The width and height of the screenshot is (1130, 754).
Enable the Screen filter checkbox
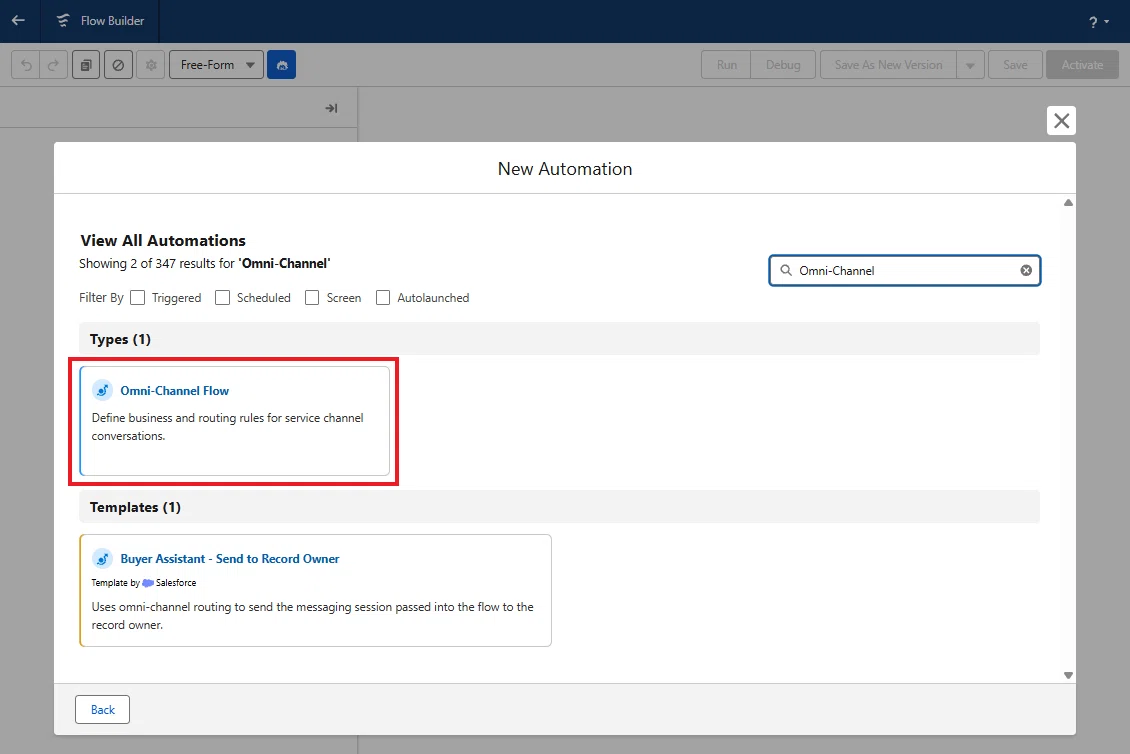(x=312, y=298)
